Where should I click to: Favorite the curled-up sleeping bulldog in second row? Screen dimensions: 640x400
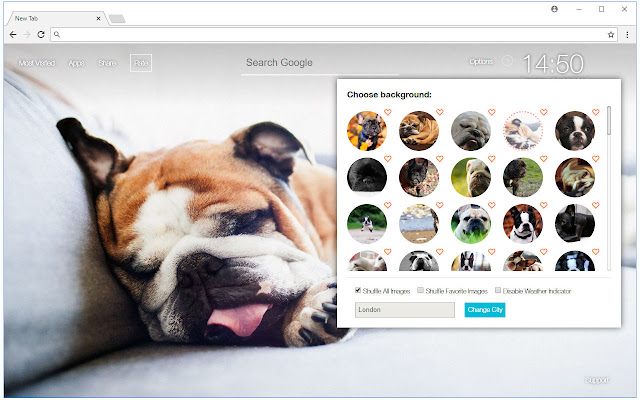click(596, 158)
